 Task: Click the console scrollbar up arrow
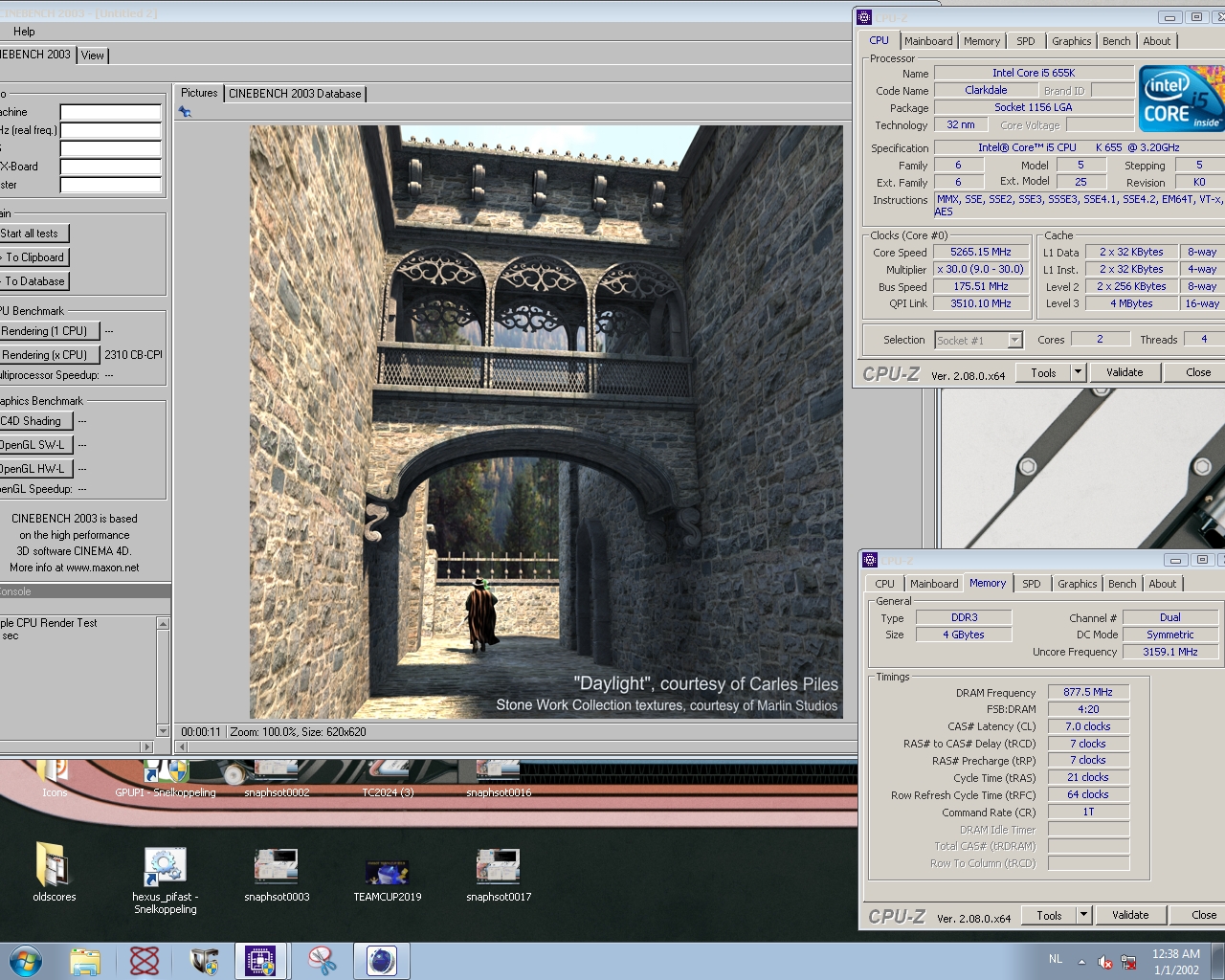pos(163,624)
